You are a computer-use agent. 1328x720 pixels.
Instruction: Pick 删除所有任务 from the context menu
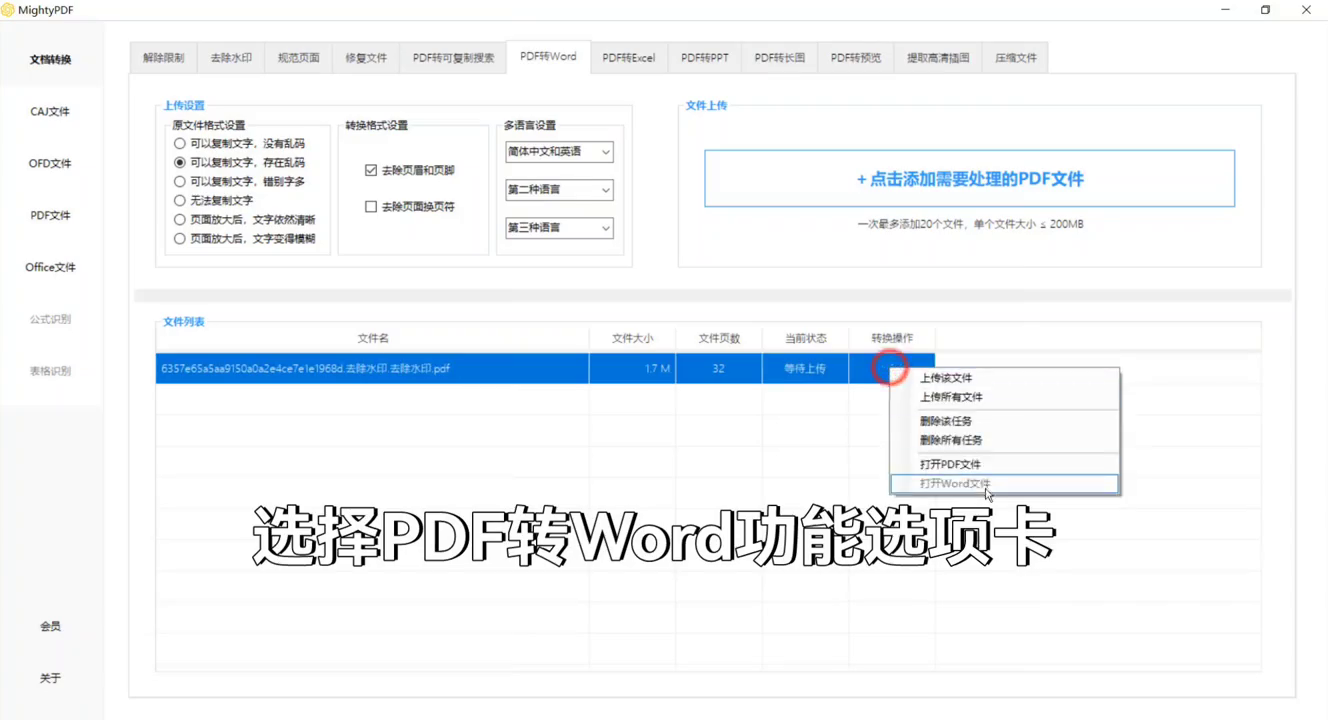click(x=1004, y=440)
